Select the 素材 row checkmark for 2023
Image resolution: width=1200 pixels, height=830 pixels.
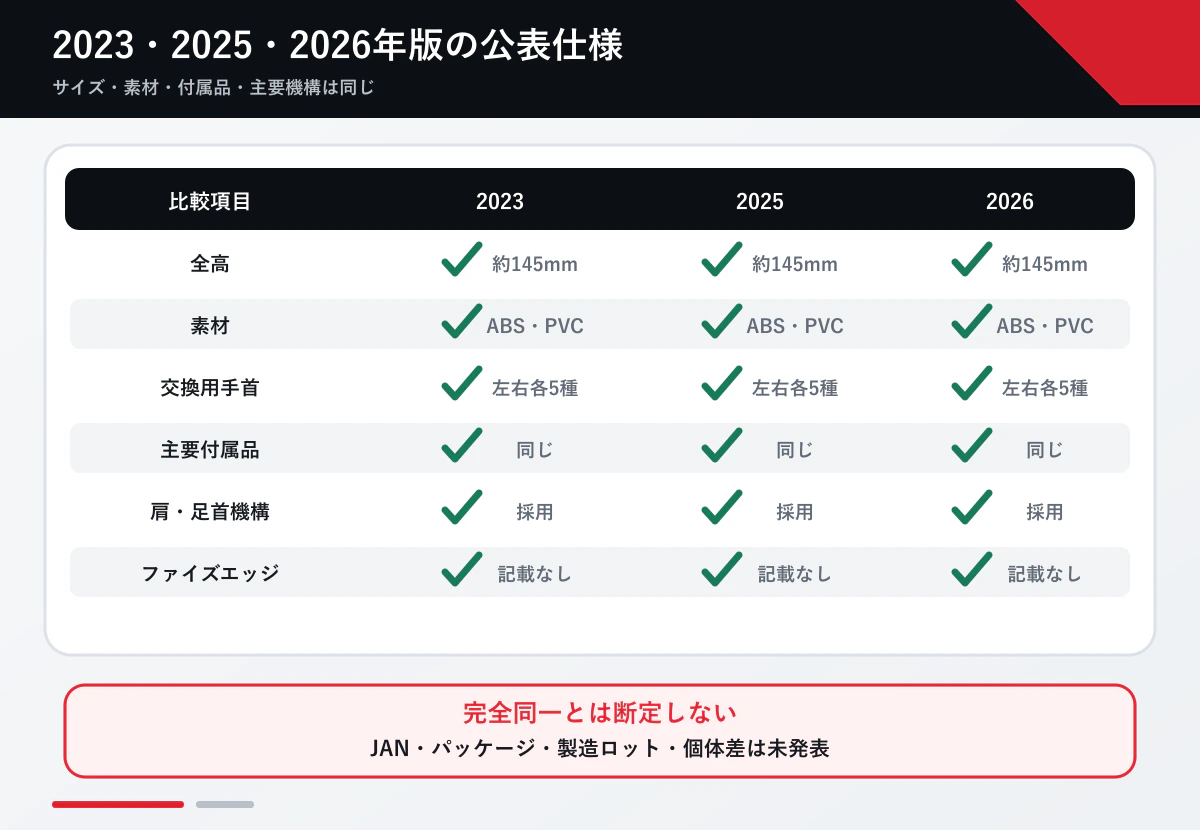pyautogui.click(x=462, y=321)
